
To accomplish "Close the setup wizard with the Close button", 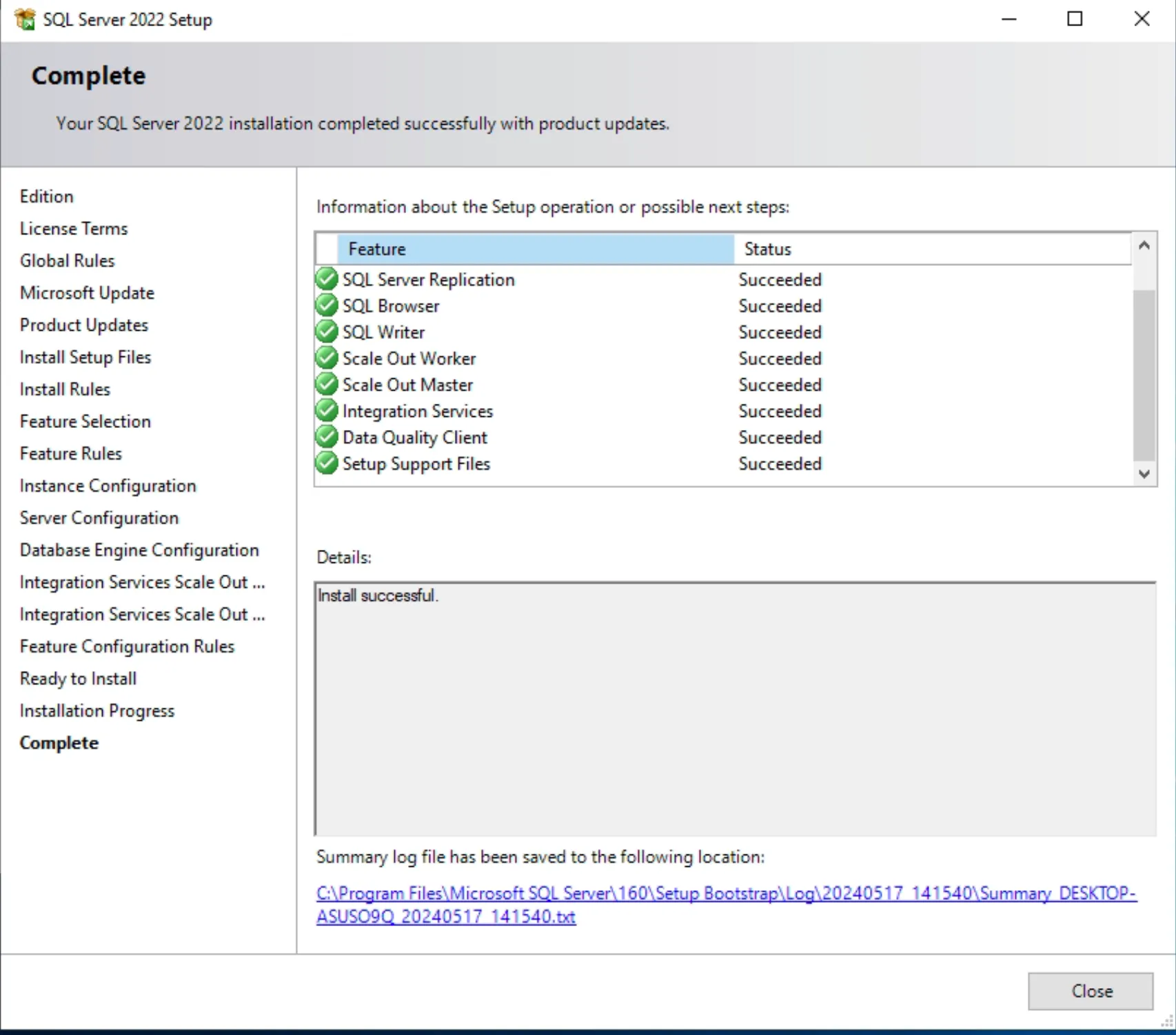I will coord(1091,991).
